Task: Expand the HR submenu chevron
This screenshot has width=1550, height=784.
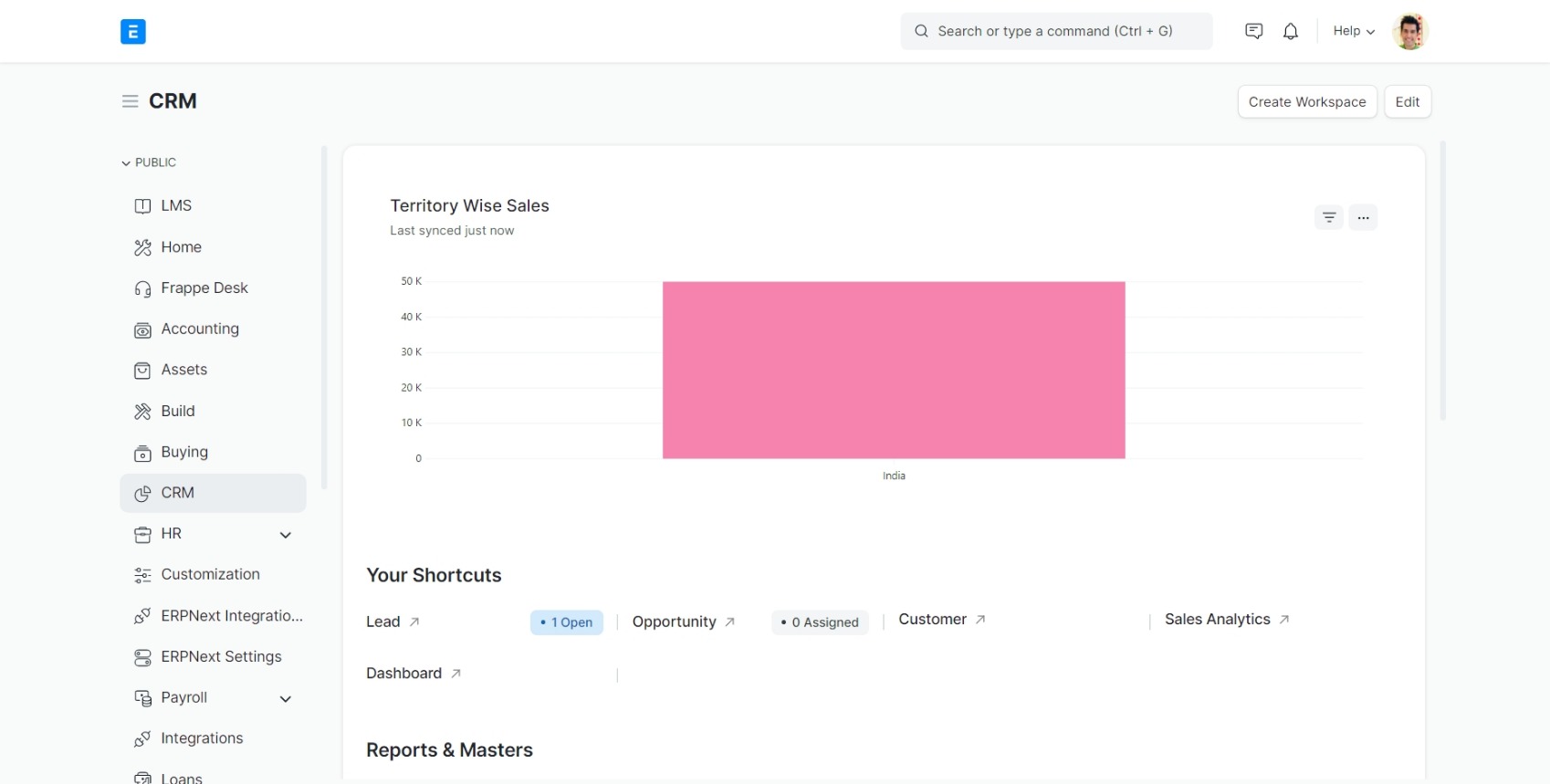Action: click(x=286, y=535)
